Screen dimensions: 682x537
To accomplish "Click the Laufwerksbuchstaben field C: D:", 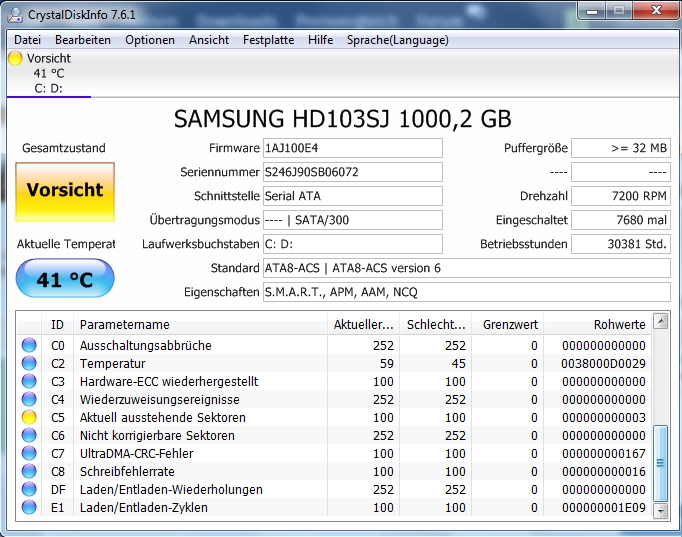I will click(x=353, y=244).
